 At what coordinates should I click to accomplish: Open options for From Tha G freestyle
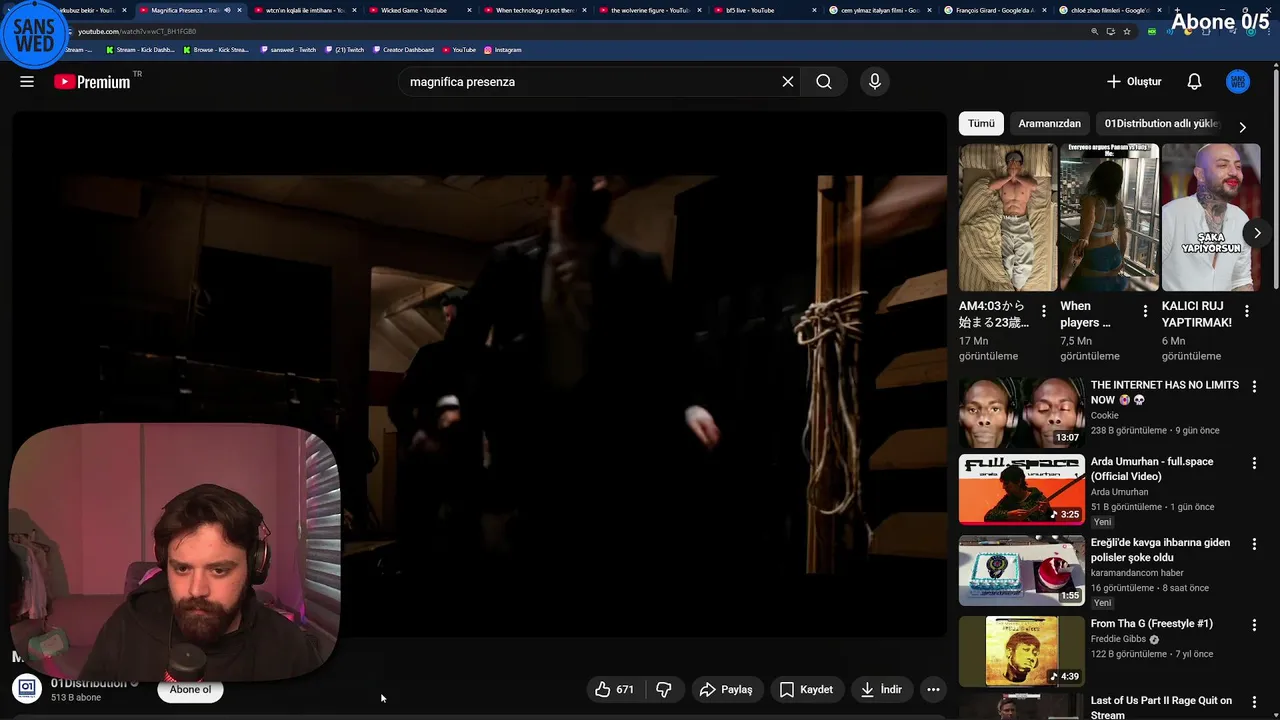coord(1254,625)
